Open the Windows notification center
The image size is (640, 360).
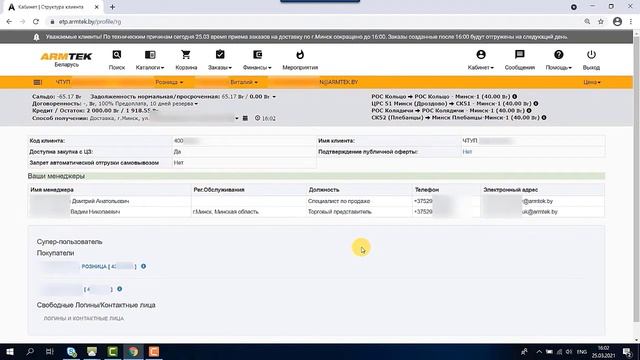(x=627, y=351)
